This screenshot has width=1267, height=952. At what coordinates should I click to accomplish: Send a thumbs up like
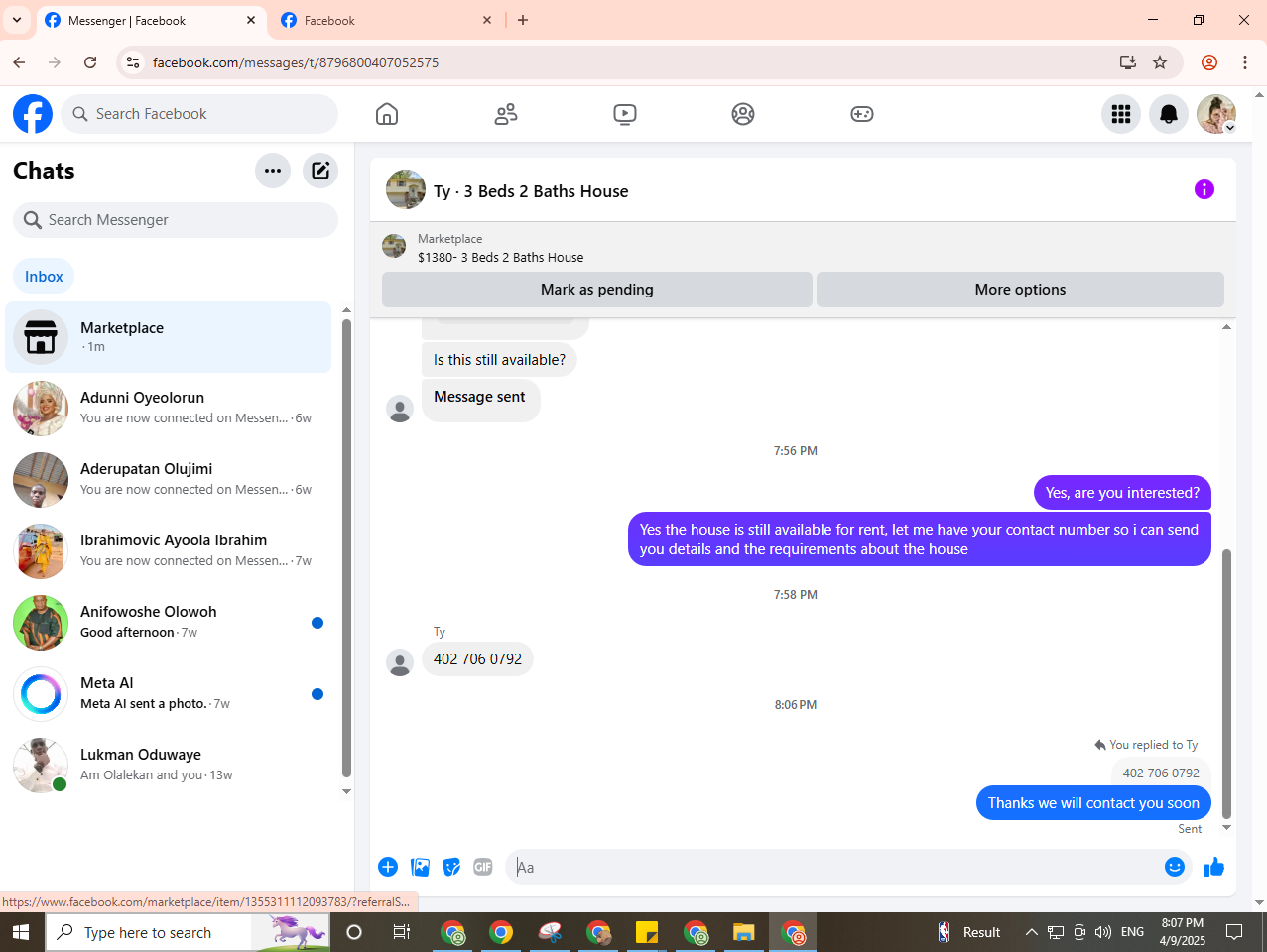1214,867
